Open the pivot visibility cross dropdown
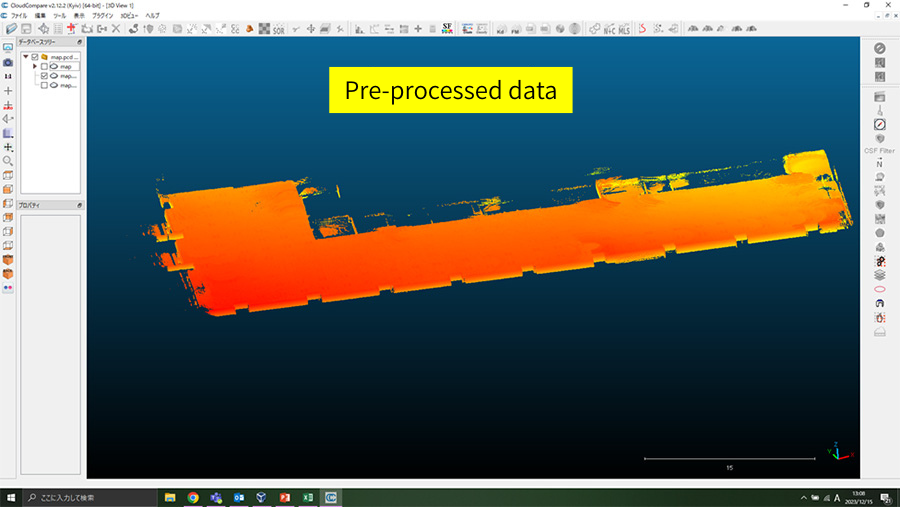 8,148
